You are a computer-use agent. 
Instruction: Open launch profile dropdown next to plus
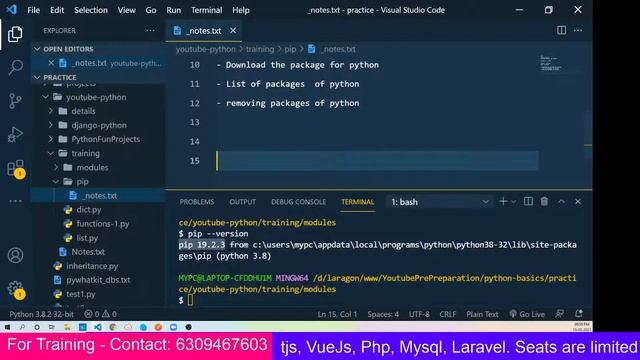click(513, 202)
